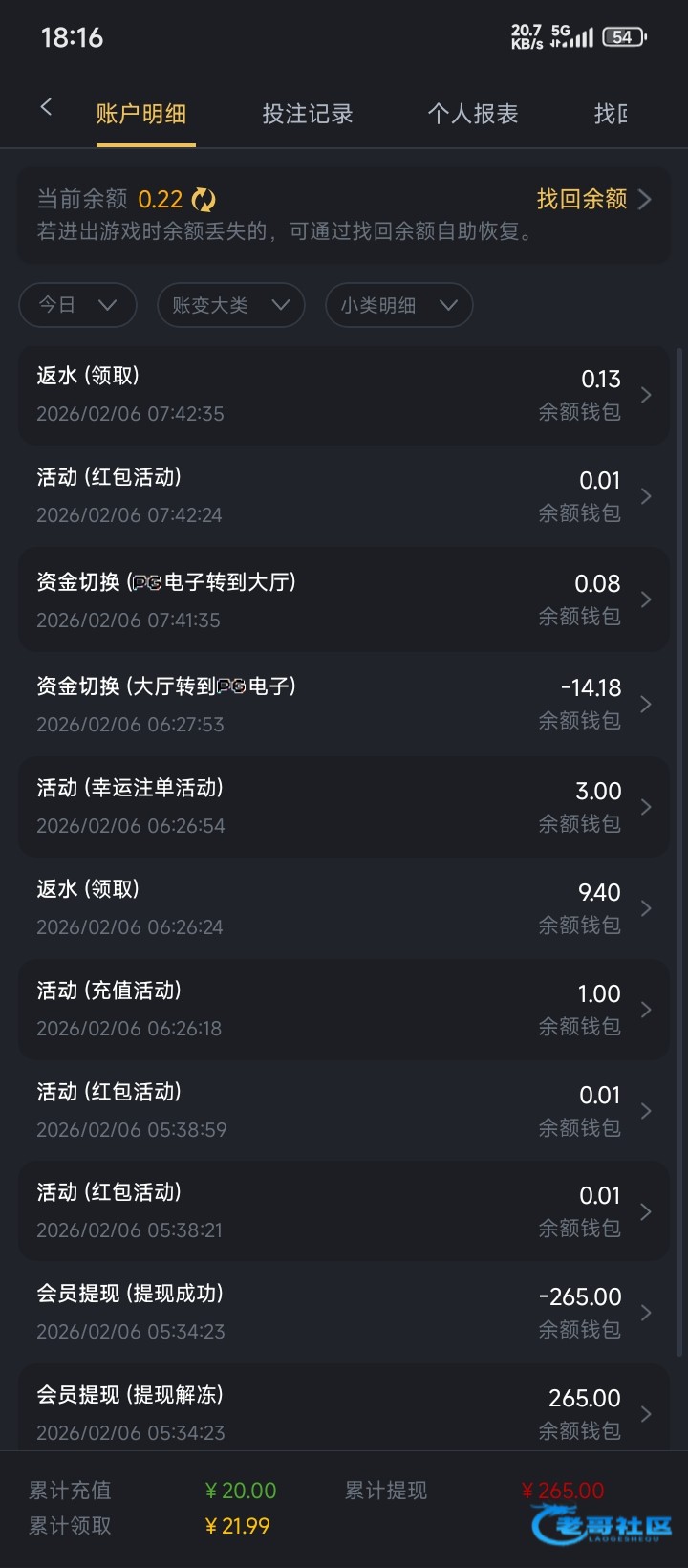
Task: Click the vertical scrollbar on right edge
Action: [679, 669]
